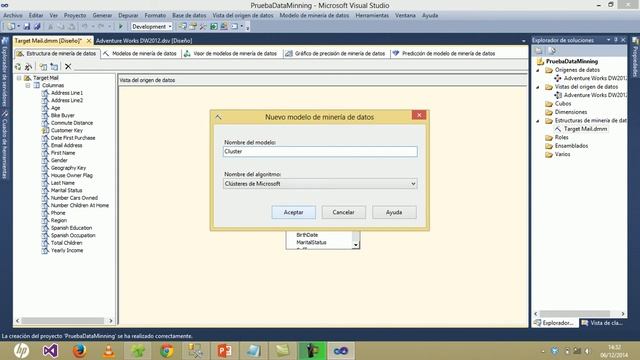Click the Adventure Works DW2012 data source view icon

(558, 95)
